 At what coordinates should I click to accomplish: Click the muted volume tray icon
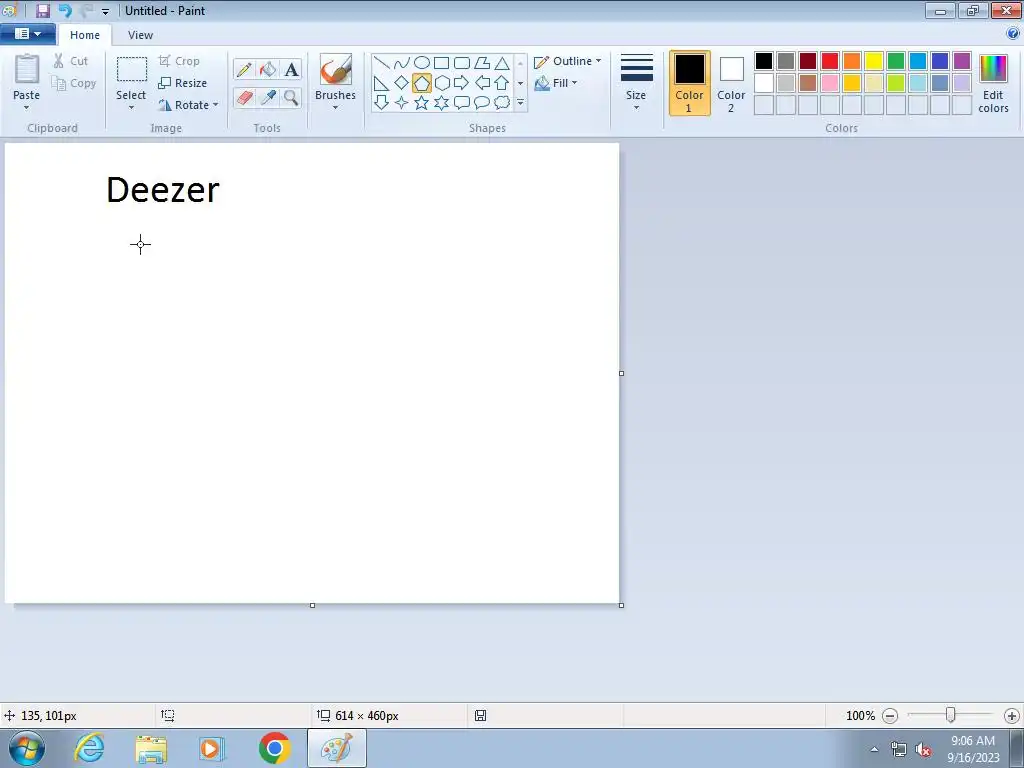click(x=923, y=750)
